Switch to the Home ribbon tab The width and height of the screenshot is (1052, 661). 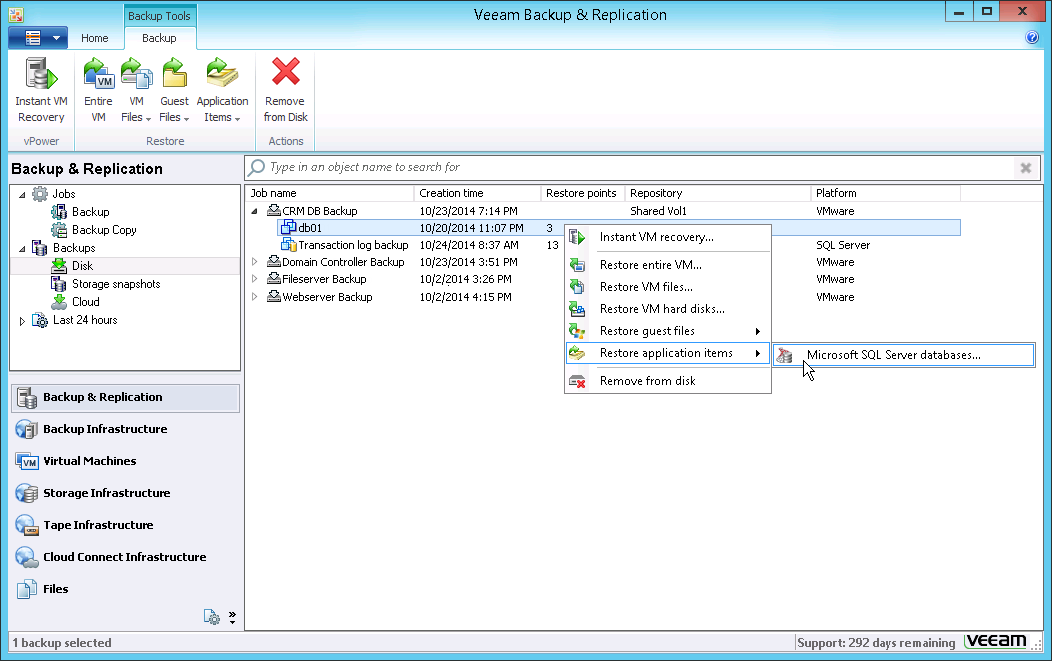pyautogui.click(x=95, y=38)
